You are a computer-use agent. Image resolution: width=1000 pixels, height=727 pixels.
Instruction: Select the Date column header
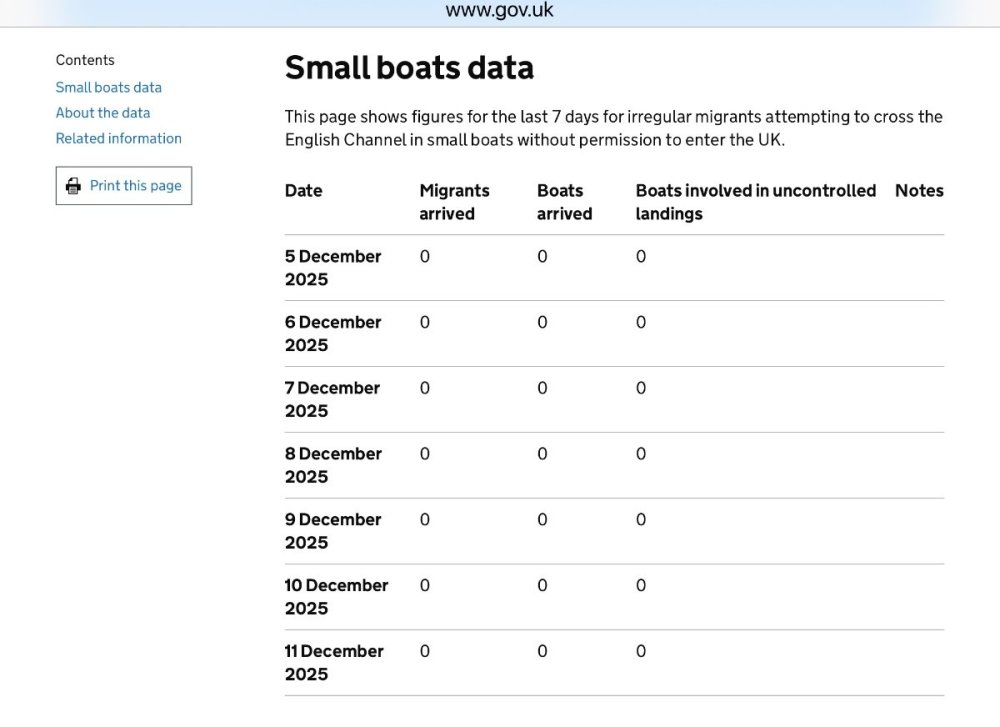(303, 190)
